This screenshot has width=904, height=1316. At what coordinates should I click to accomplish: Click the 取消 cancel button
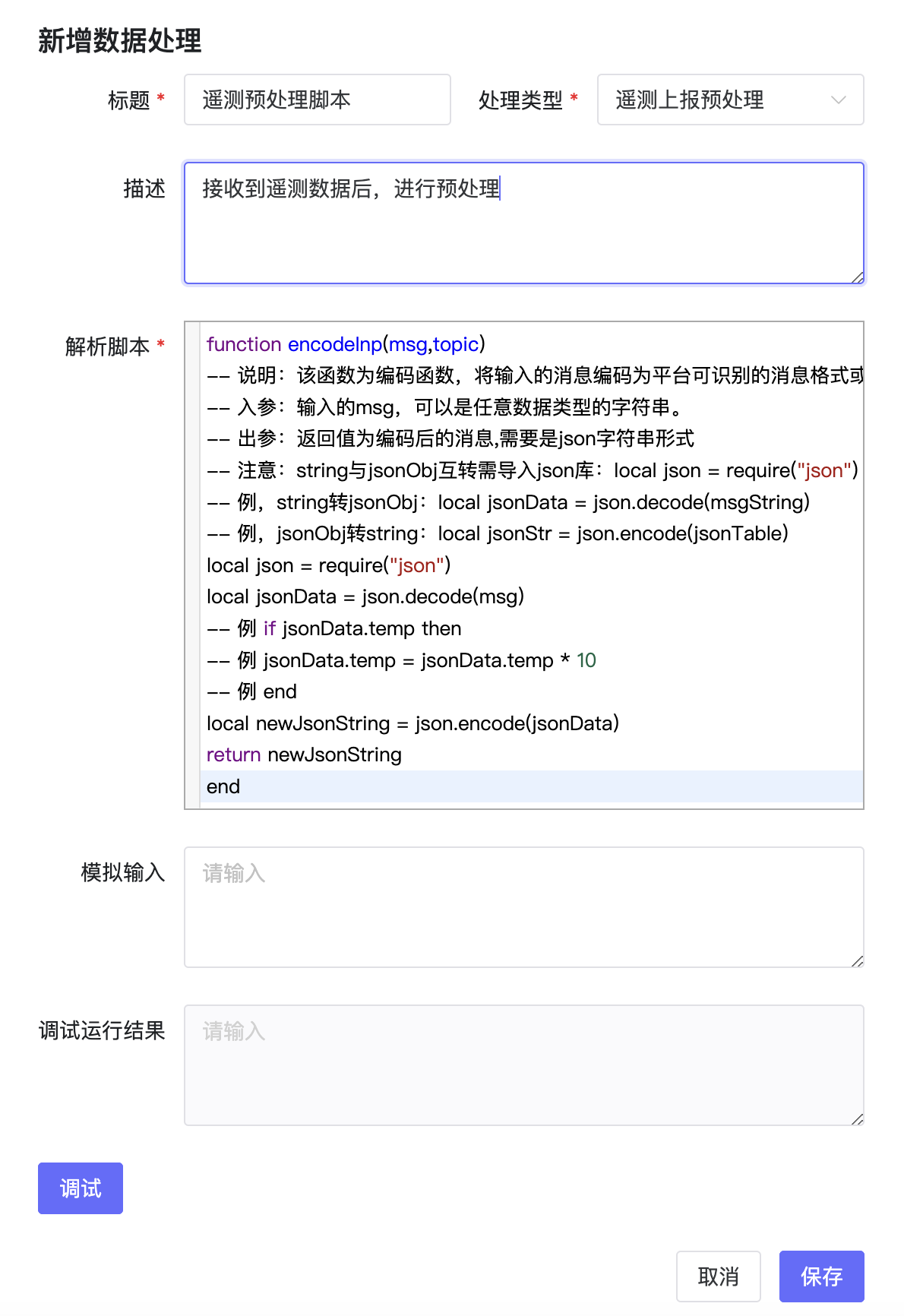click(718, 1276)
